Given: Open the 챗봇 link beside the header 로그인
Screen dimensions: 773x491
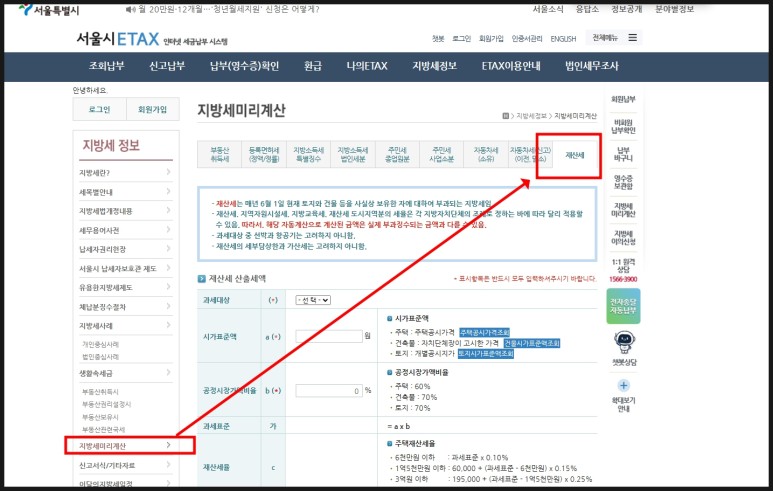Looking at the screenshot, I should (438, 38).
